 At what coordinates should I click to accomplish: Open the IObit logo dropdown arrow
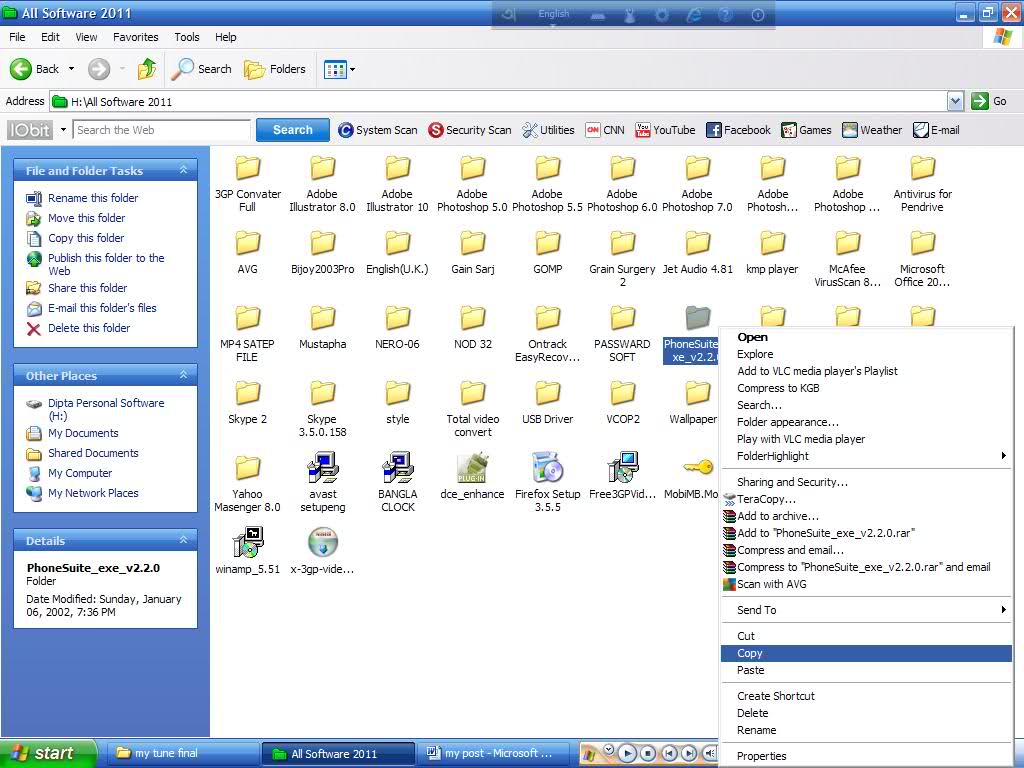(x=63, y=130)
